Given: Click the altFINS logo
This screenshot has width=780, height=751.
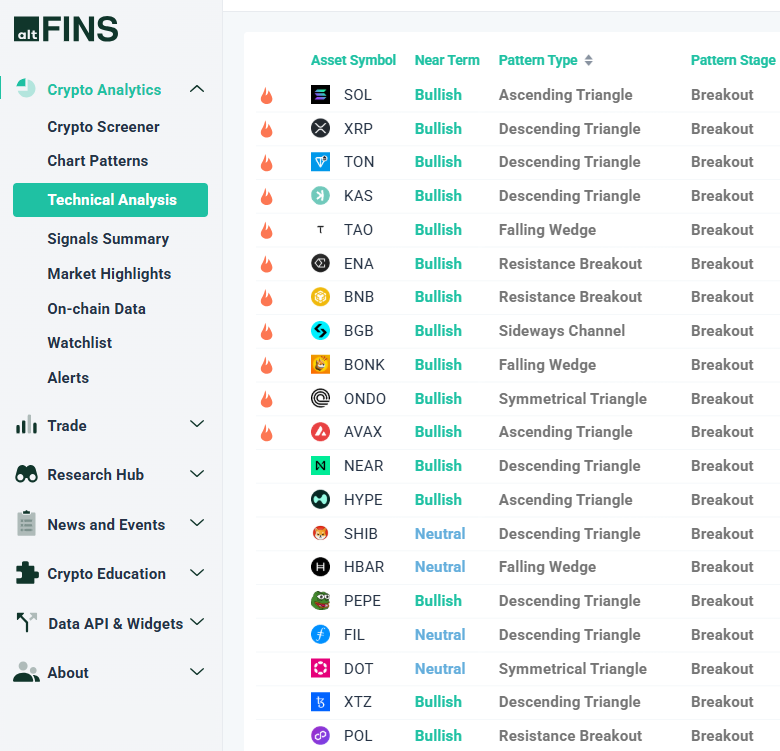Looking at the screenshot, I should click(66, 29).
